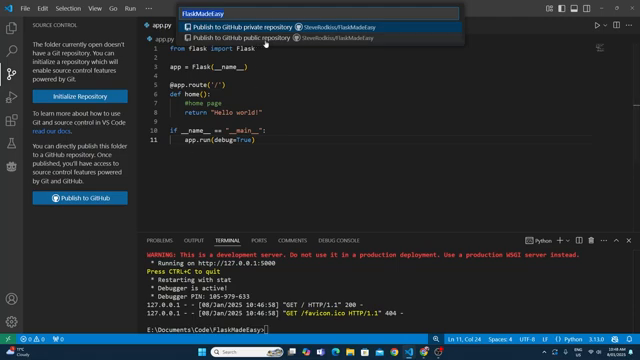Click the Publish to GitHub button

[80, 198]
